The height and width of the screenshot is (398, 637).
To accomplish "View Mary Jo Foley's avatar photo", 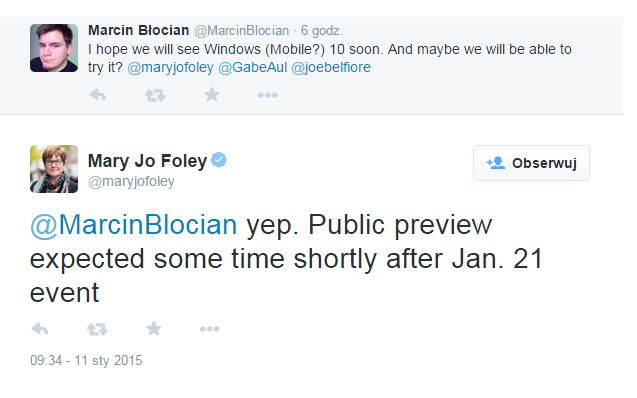I will pyautogui.click(x=54, y=169).
